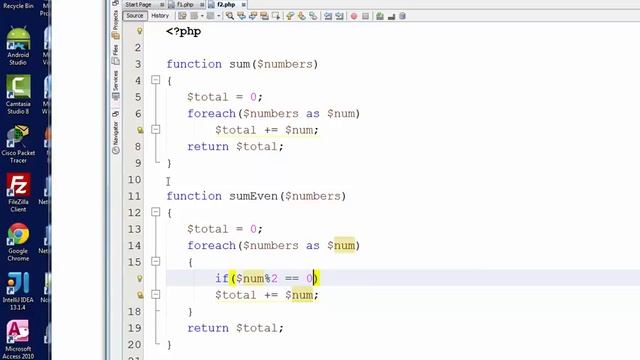Toggle Bookmark on current line
Image resolution: width=640 pixels, height=360 pixels.
[313, 16]
